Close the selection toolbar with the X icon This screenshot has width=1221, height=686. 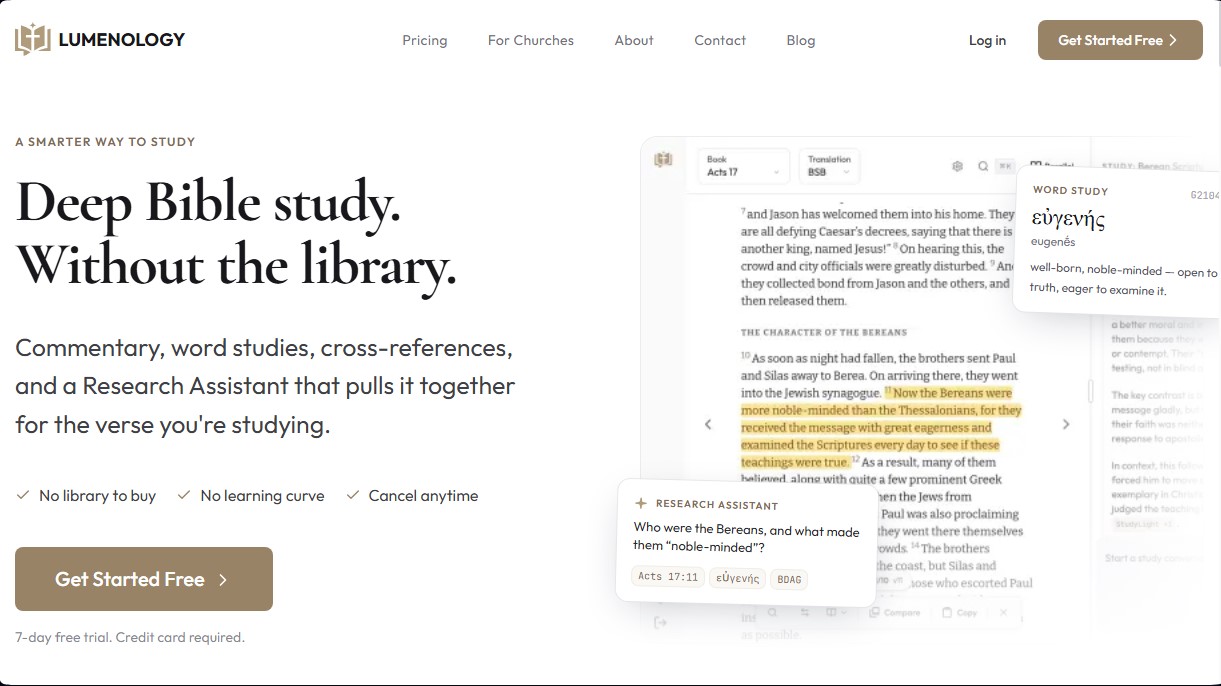point(1004,612)
